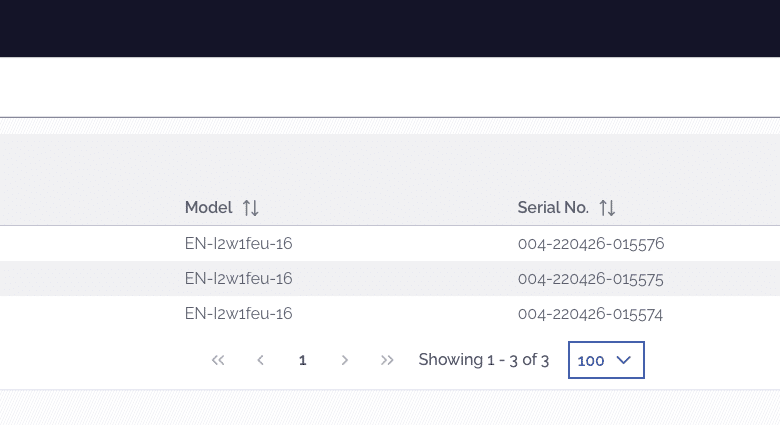Click first row model EN-l2w1feu-16
Screen dimensions: 780x425
click(x=238, y=243)
